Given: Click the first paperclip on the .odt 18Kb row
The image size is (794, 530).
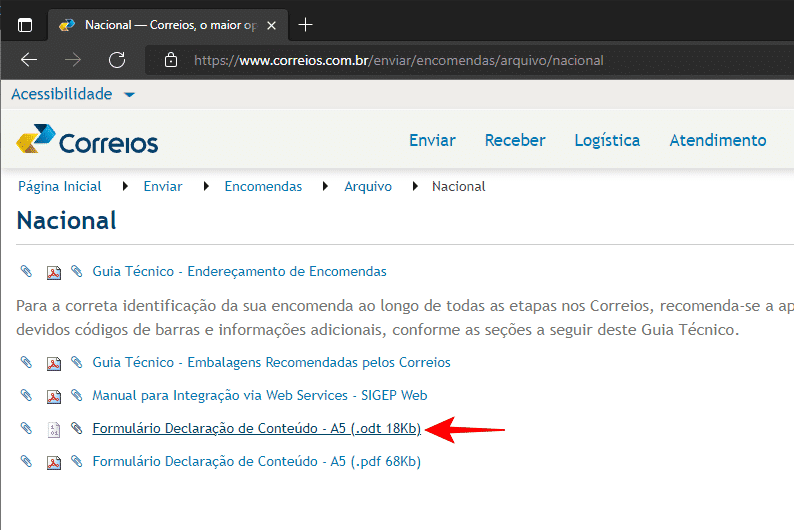Looking at the screenshot, I should (x=26, y=428).
